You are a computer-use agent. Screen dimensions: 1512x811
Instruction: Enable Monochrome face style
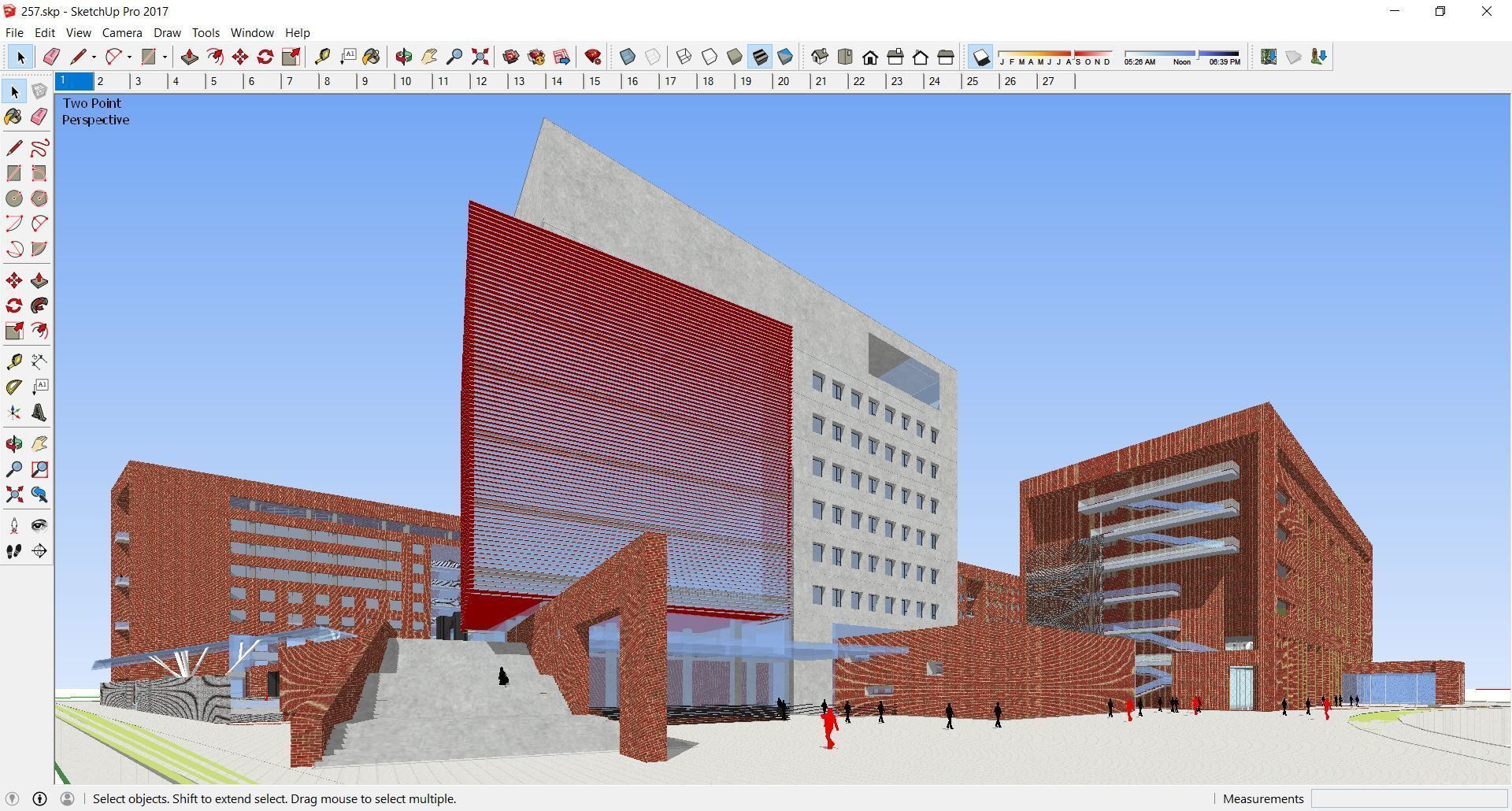(785, 57)
